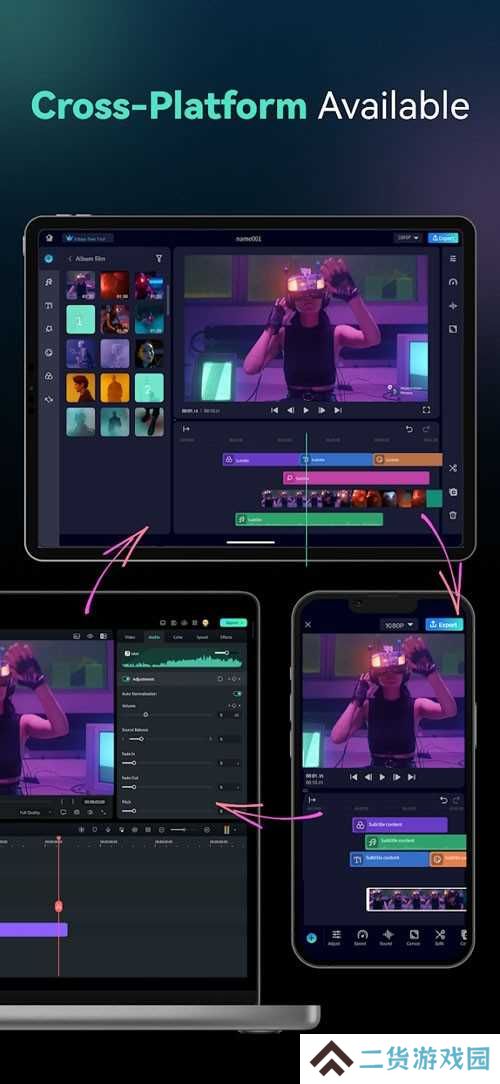Click the undo arrow on tablet timeline

click(x=409, y=429)
